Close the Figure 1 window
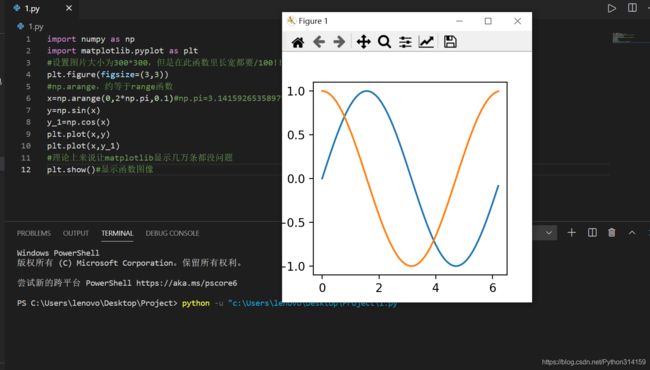 517,21
